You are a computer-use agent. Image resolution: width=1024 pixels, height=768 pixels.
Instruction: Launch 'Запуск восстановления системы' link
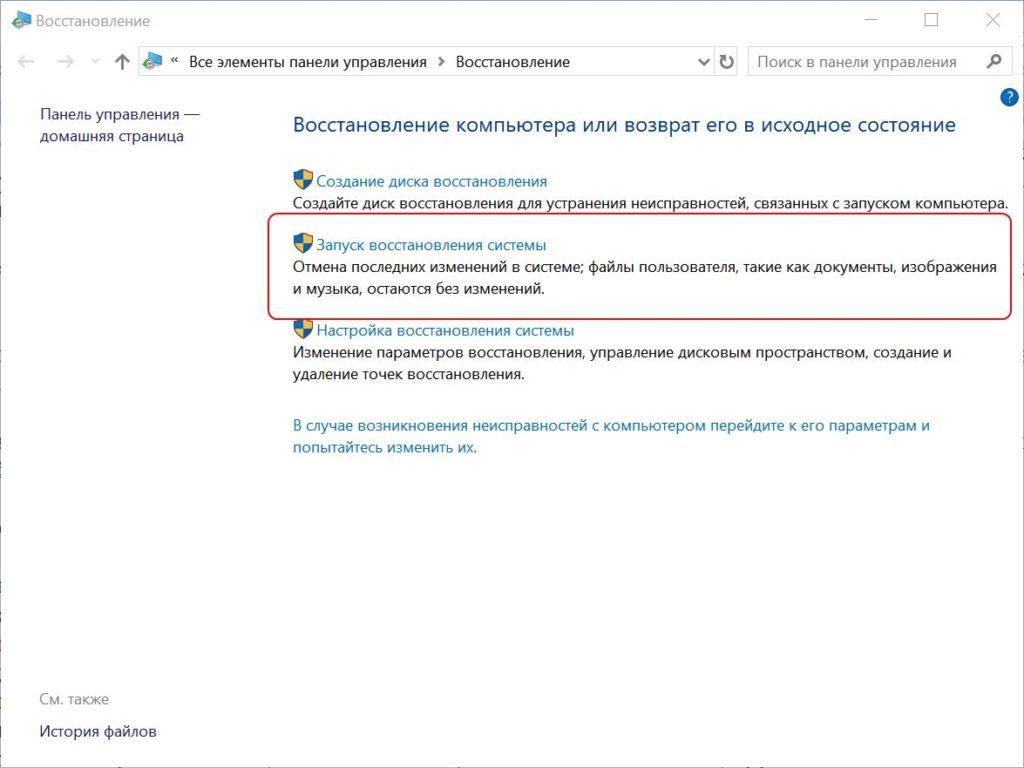tap(431, 245)
